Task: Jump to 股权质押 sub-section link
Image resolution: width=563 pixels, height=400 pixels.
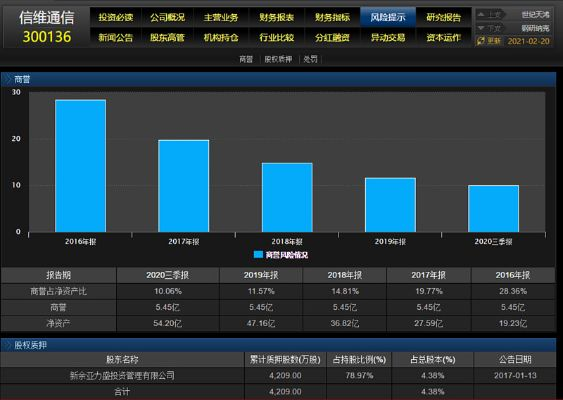Action: [278, 59]
